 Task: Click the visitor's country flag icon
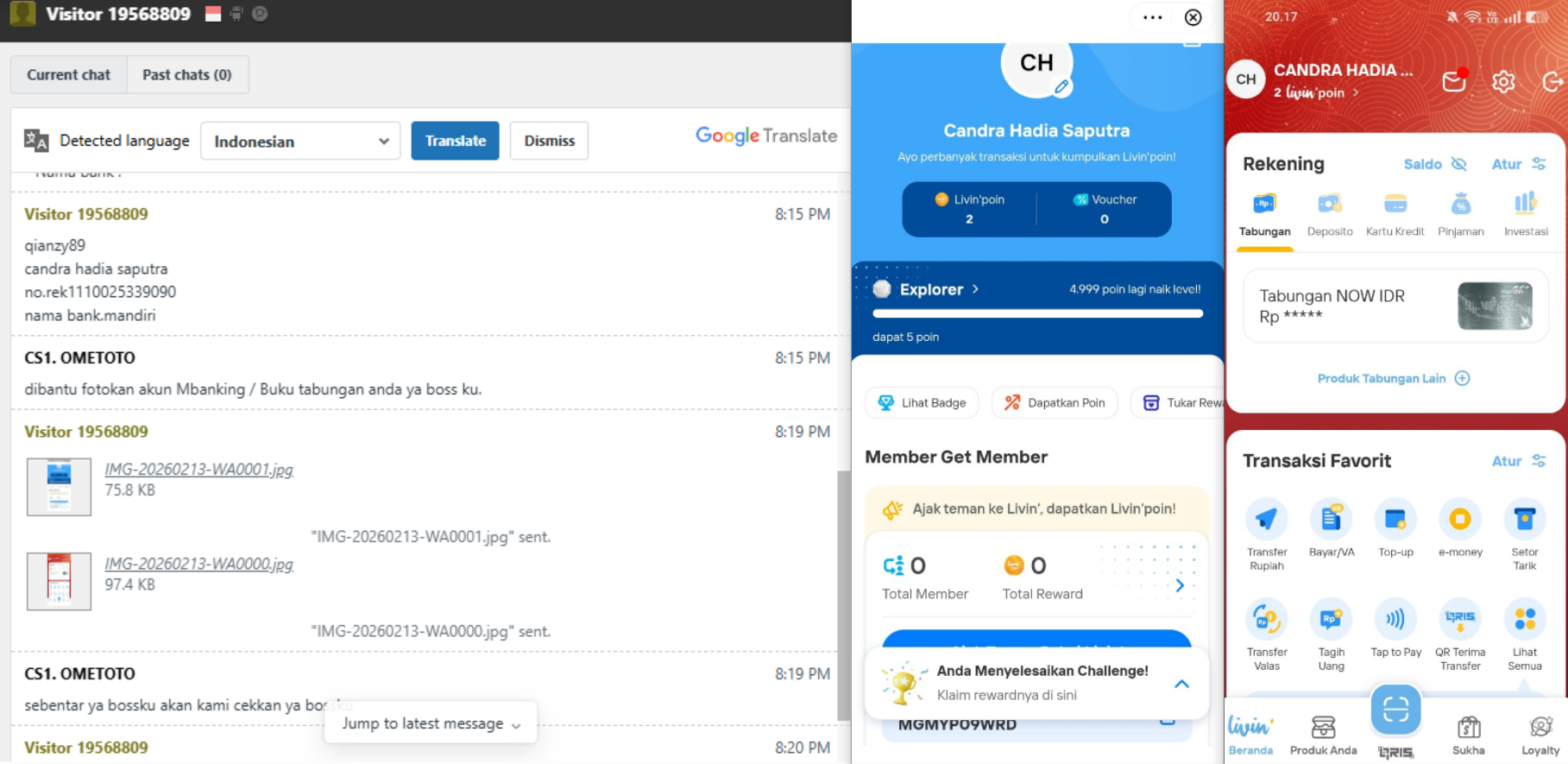click(213, 14)
